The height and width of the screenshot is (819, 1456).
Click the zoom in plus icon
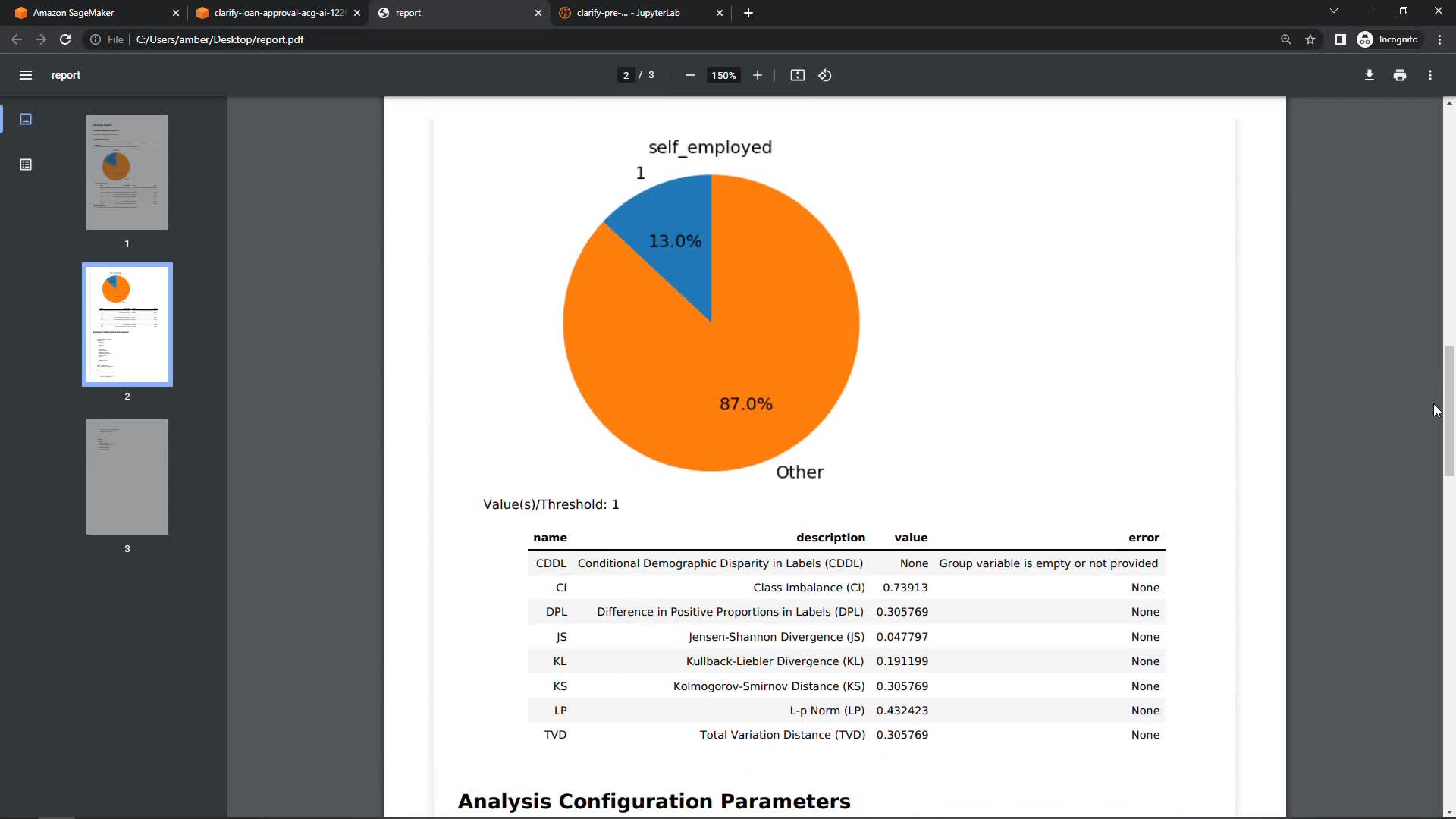click(x=757, y=75)
